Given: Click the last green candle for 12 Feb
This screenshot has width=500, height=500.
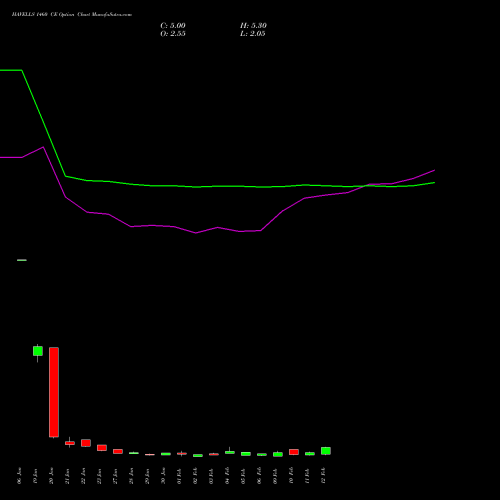Looking at the screenshot, I should point(326,451).
